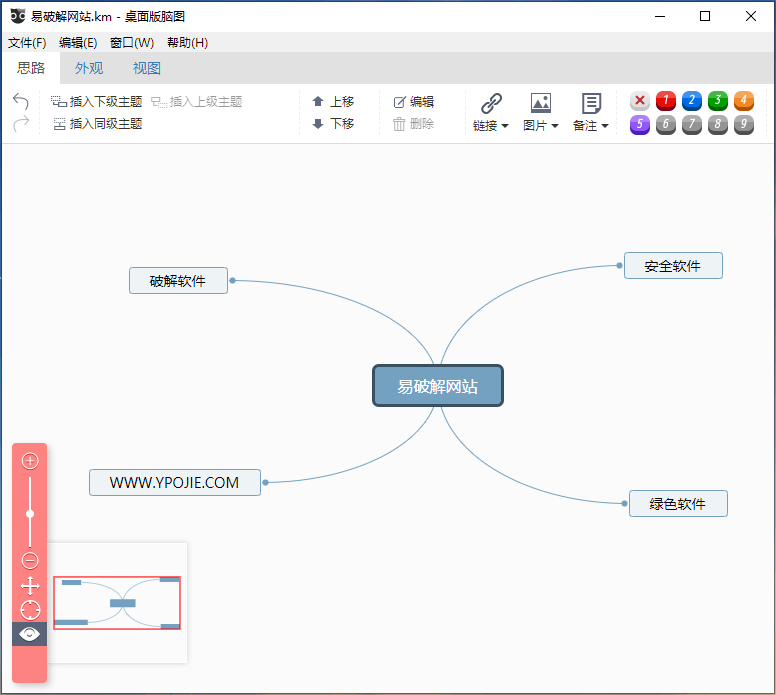Select the 绿色软件 node
The width and height of the screenshot is (776, 695).
[678, 504]
